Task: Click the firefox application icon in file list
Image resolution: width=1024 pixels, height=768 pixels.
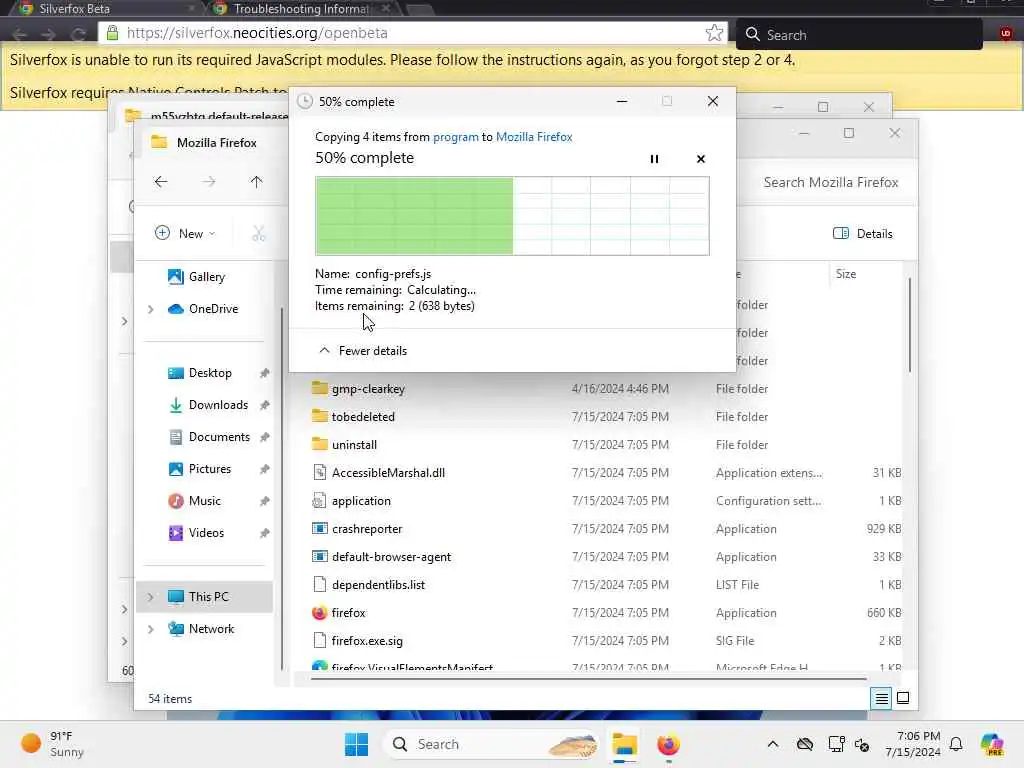Action: (x=319, y=613)
